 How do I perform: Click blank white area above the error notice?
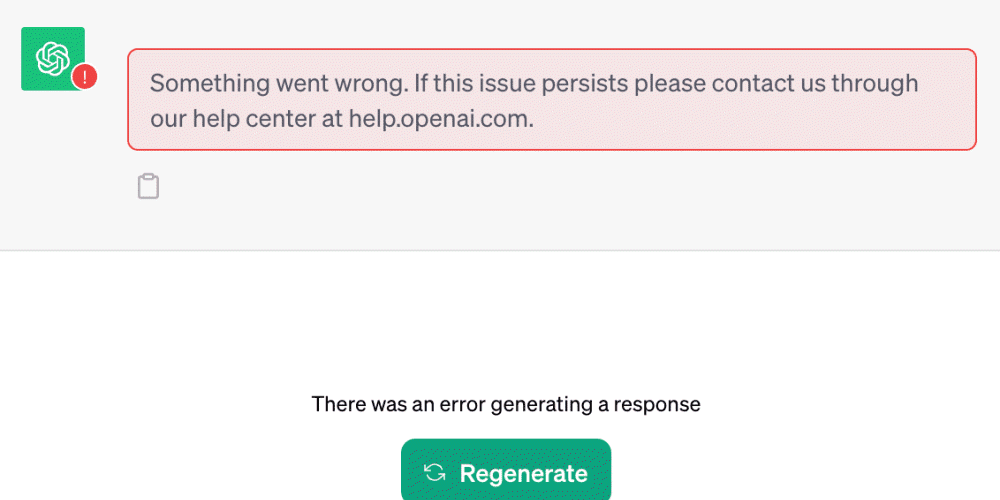(x=500, y=320)
